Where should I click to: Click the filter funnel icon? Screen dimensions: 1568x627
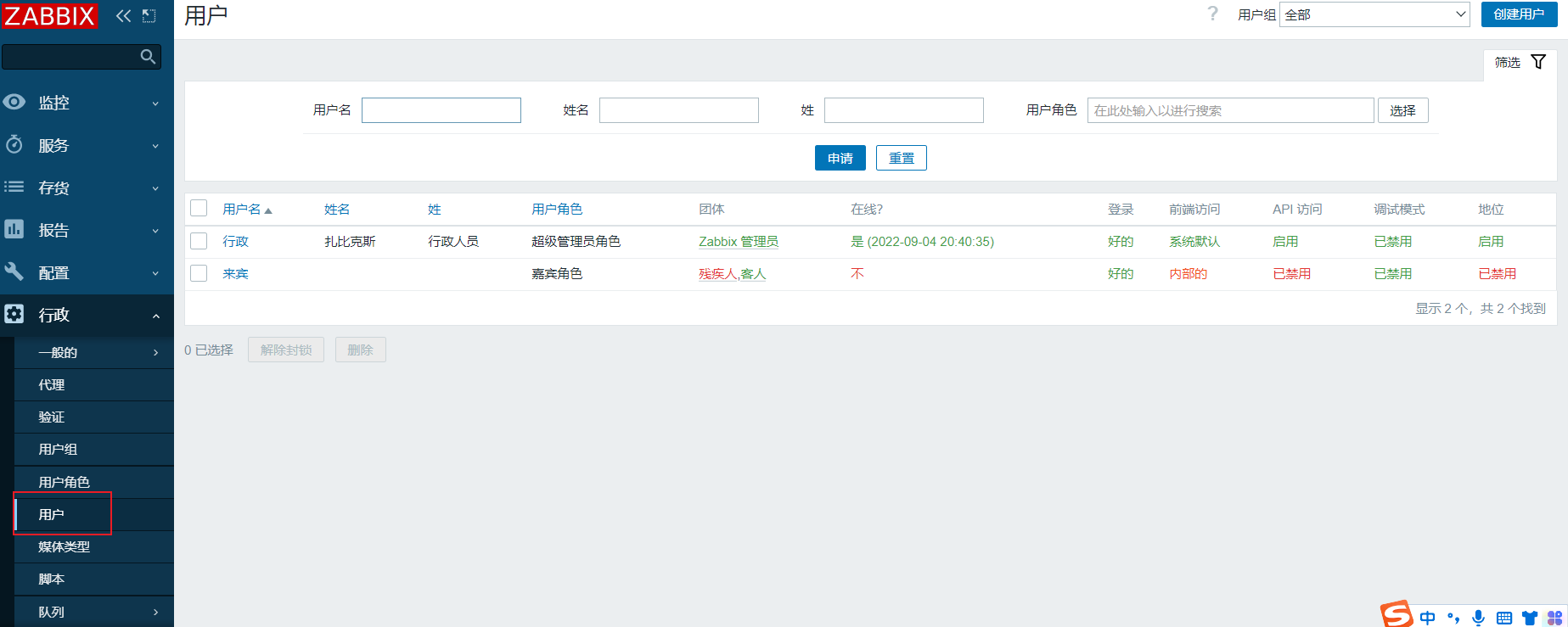click(1538, 62)
